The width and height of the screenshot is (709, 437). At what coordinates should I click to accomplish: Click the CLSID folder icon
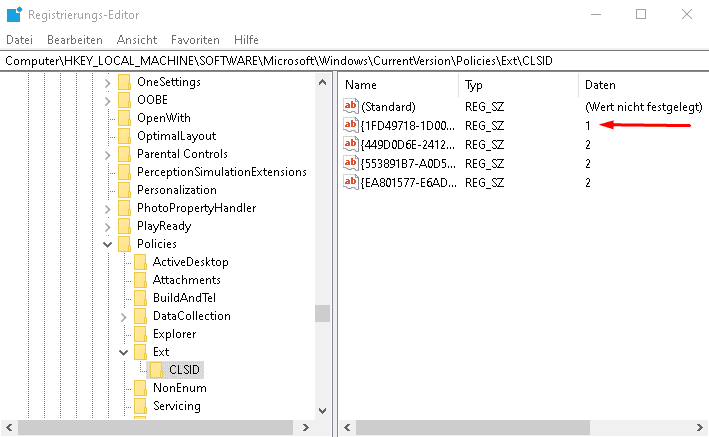click(x=156, y=370)
